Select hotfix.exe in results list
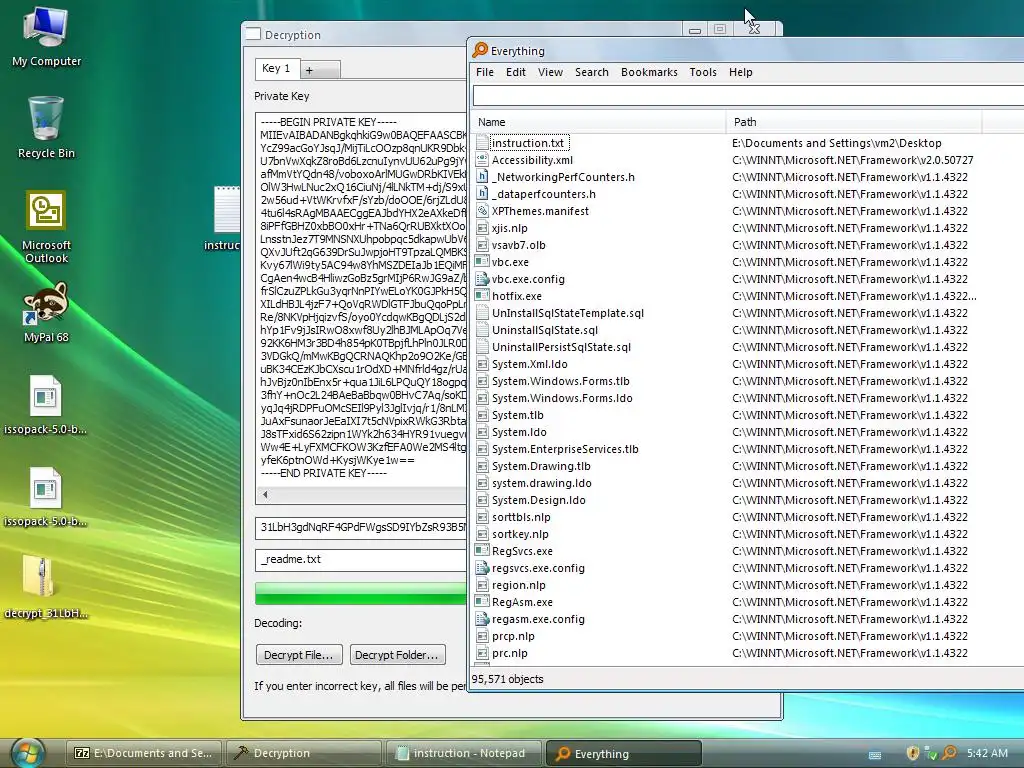 click(x=517, y=296)
